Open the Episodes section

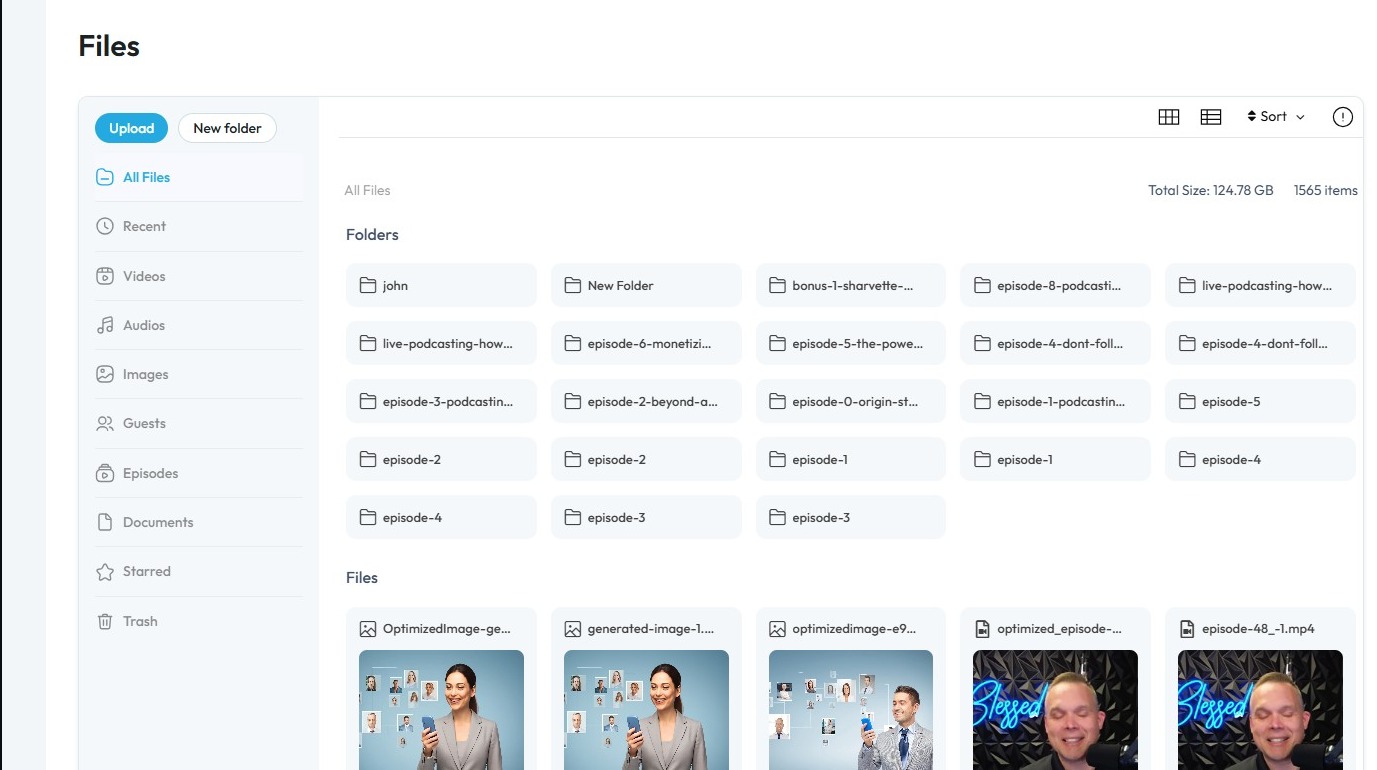(199, 473)
